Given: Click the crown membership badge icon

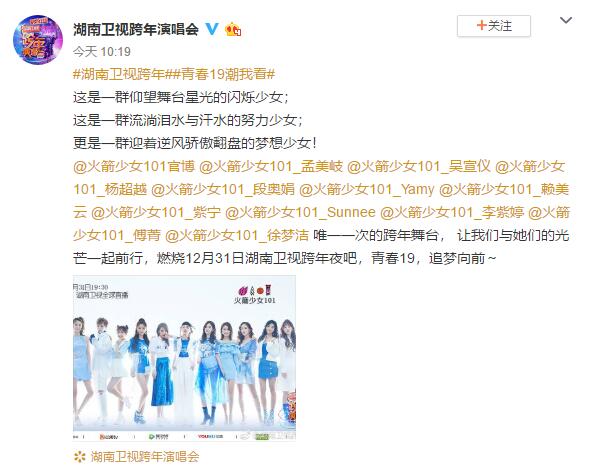Looking at the screenshot, I should pyautogui.click(x=233, y=29).
